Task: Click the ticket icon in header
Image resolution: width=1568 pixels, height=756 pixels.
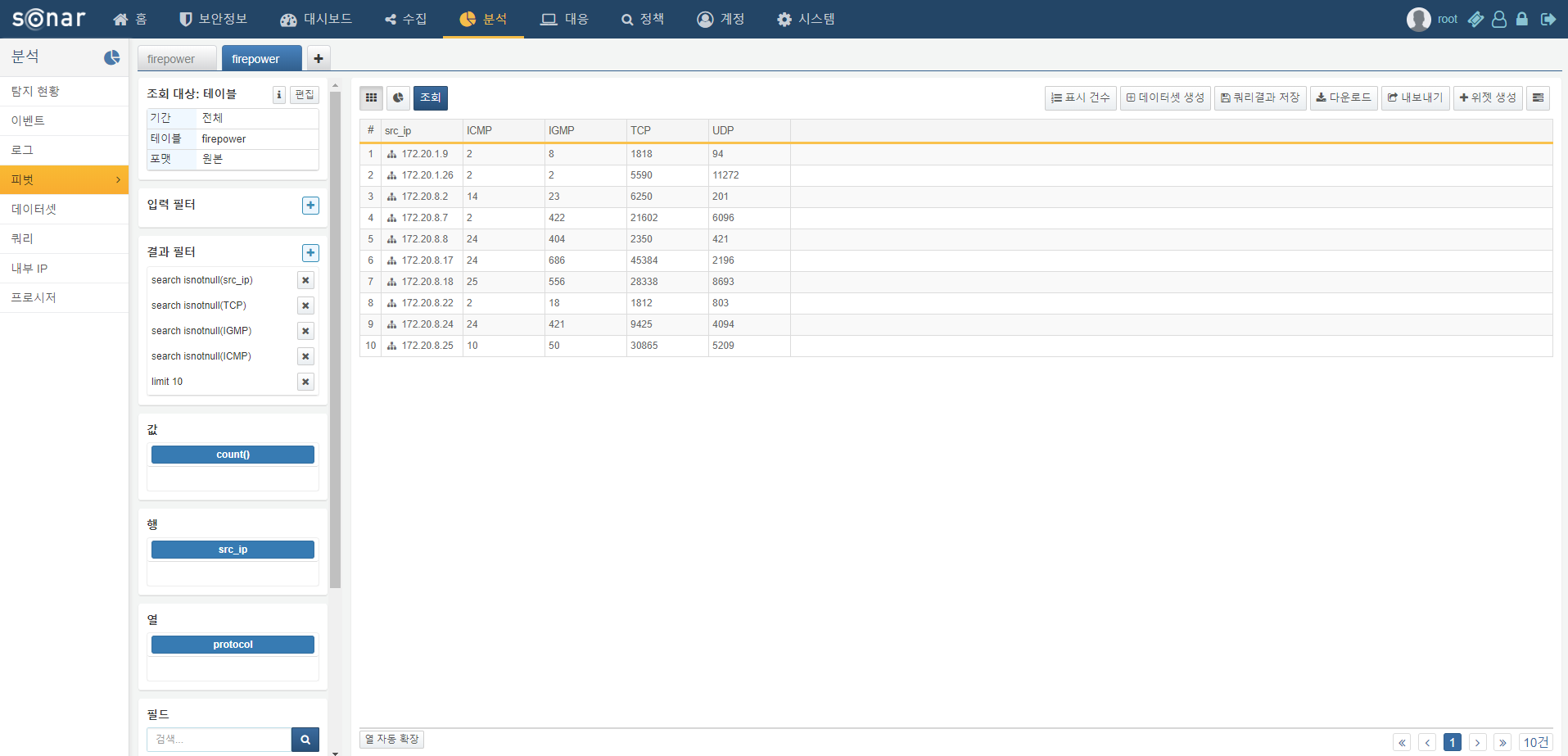Action: pyautogui.click(x=1475, y=19)
